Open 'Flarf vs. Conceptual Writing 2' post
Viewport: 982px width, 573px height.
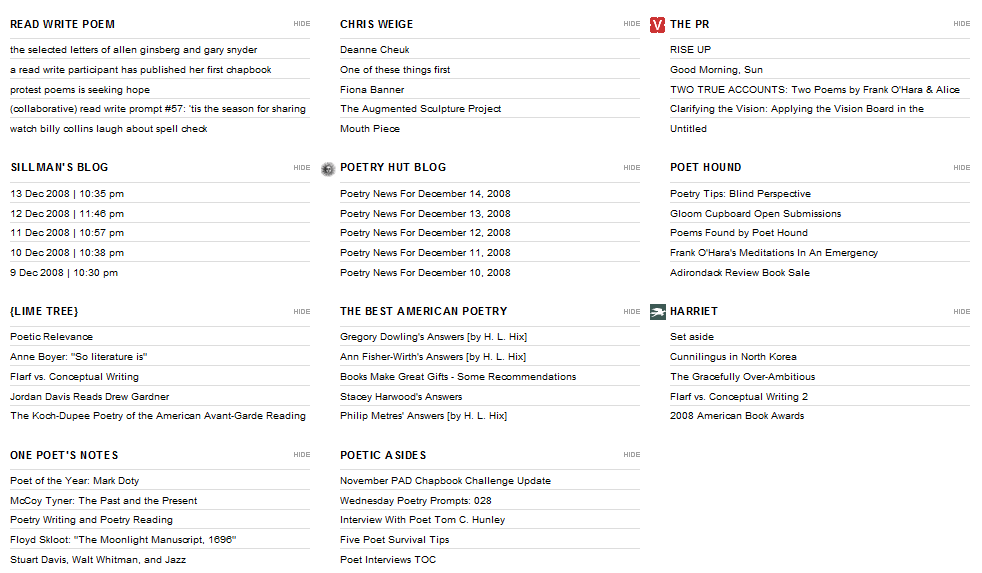coord(739,396)
